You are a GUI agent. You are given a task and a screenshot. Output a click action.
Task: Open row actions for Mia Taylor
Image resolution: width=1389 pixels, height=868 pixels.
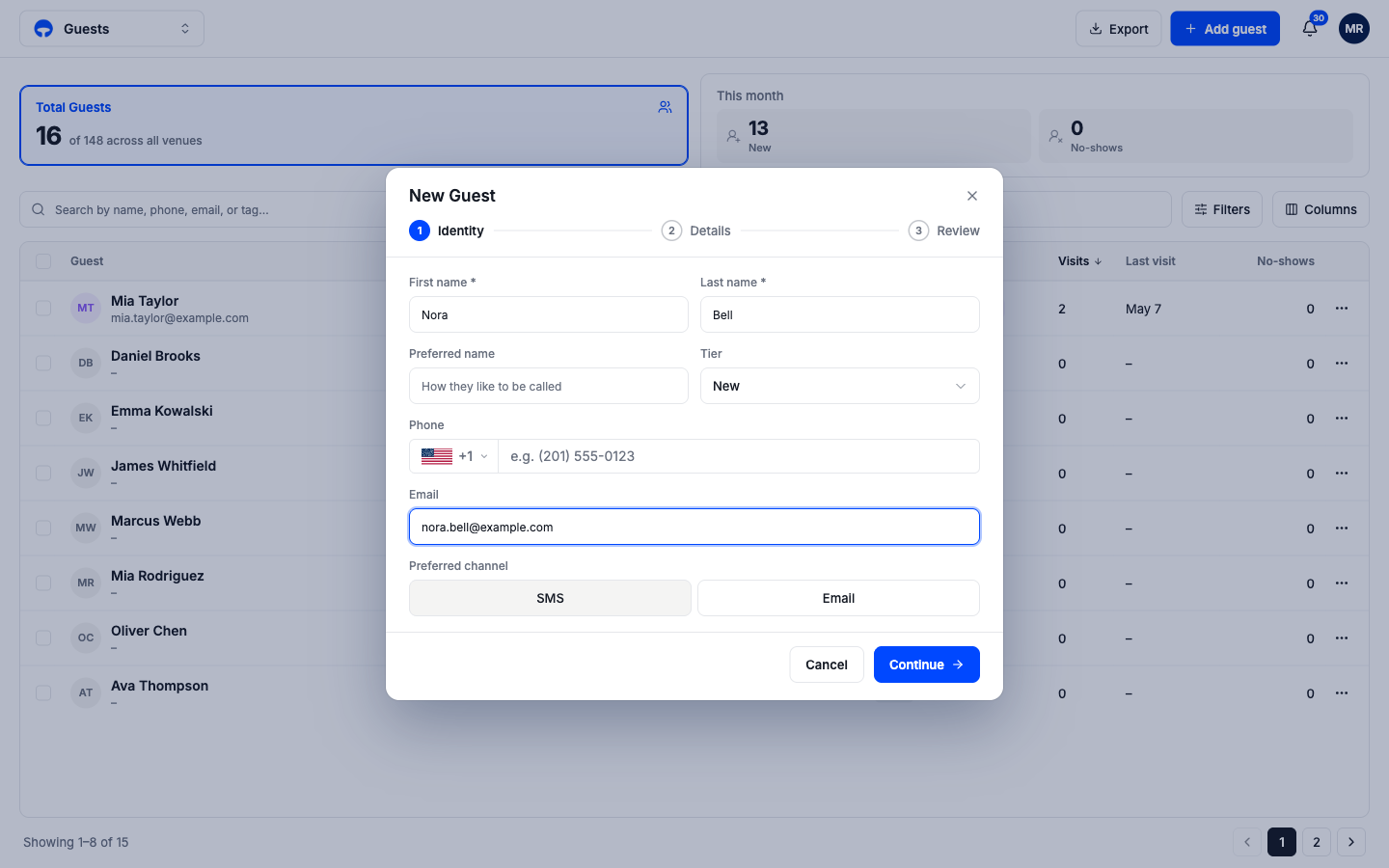point(1342,309)
